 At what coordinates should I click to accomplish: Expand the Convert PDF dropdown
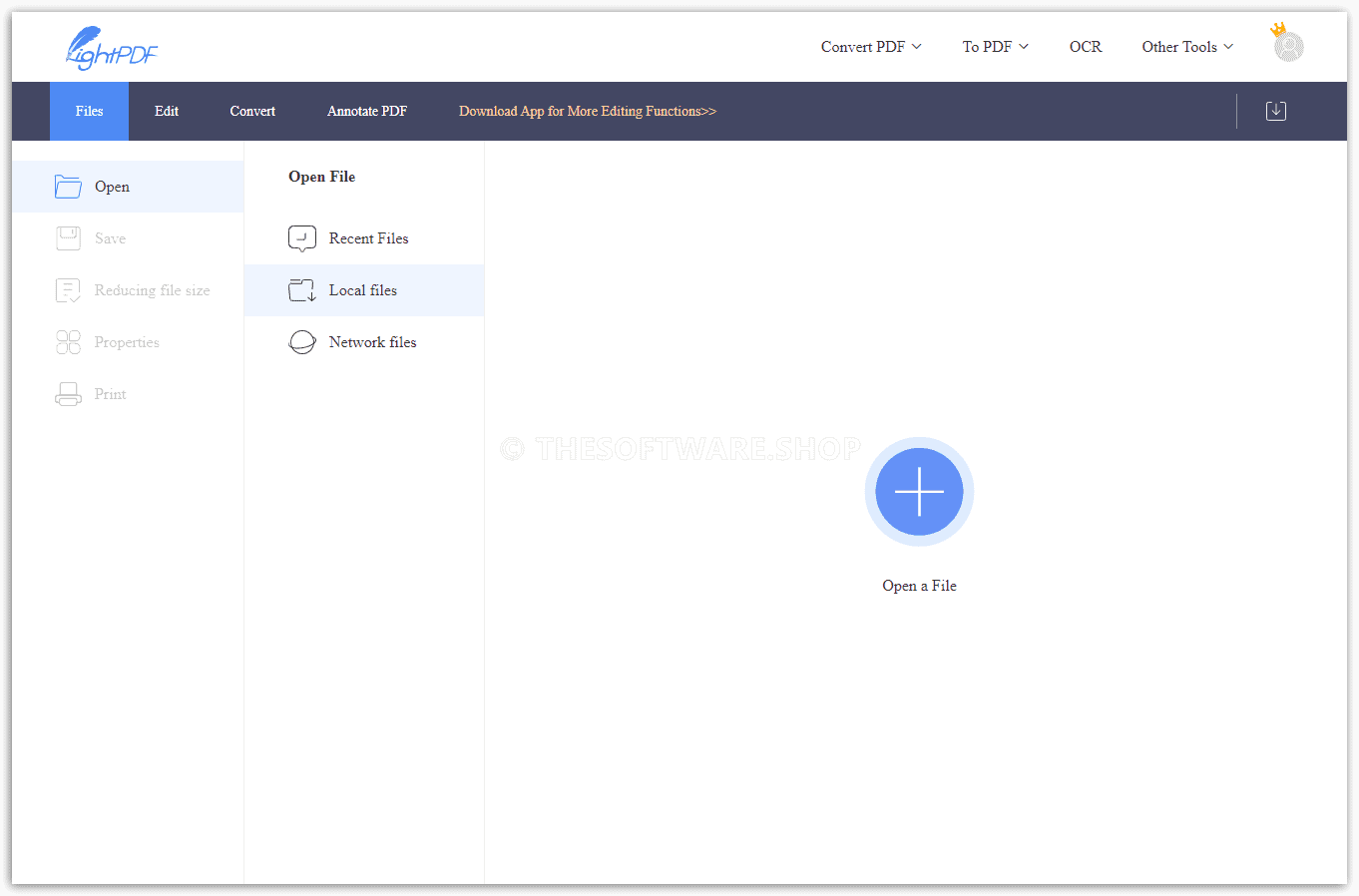(871, 47)
